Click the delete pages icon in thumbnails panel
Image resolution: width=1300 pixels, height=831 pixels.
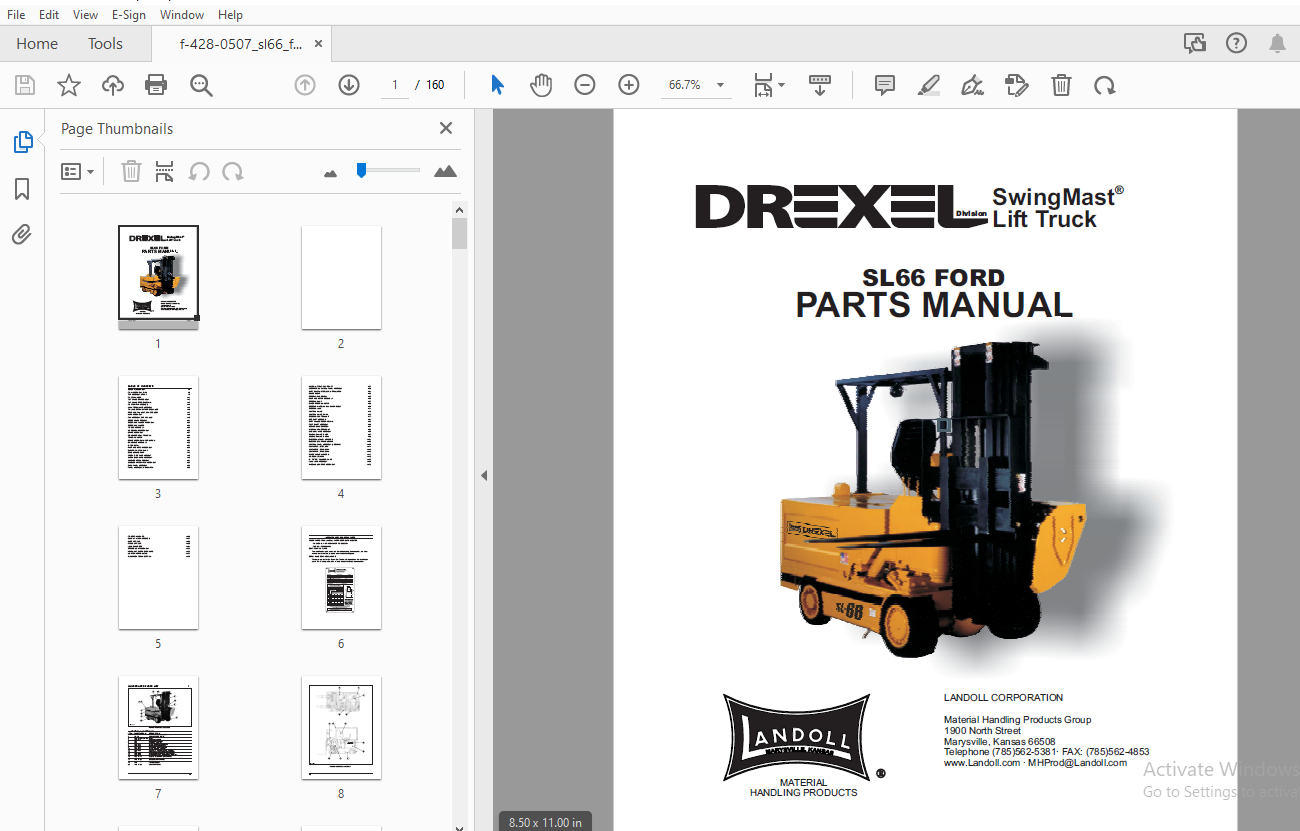(131, 172)
